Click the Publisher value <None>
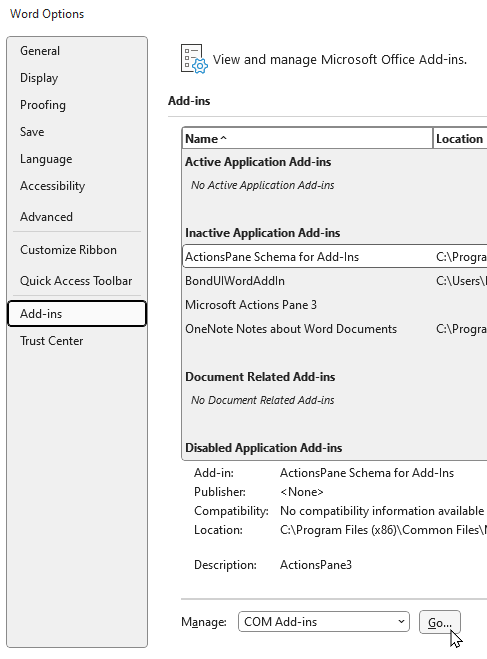 point(302,492)
